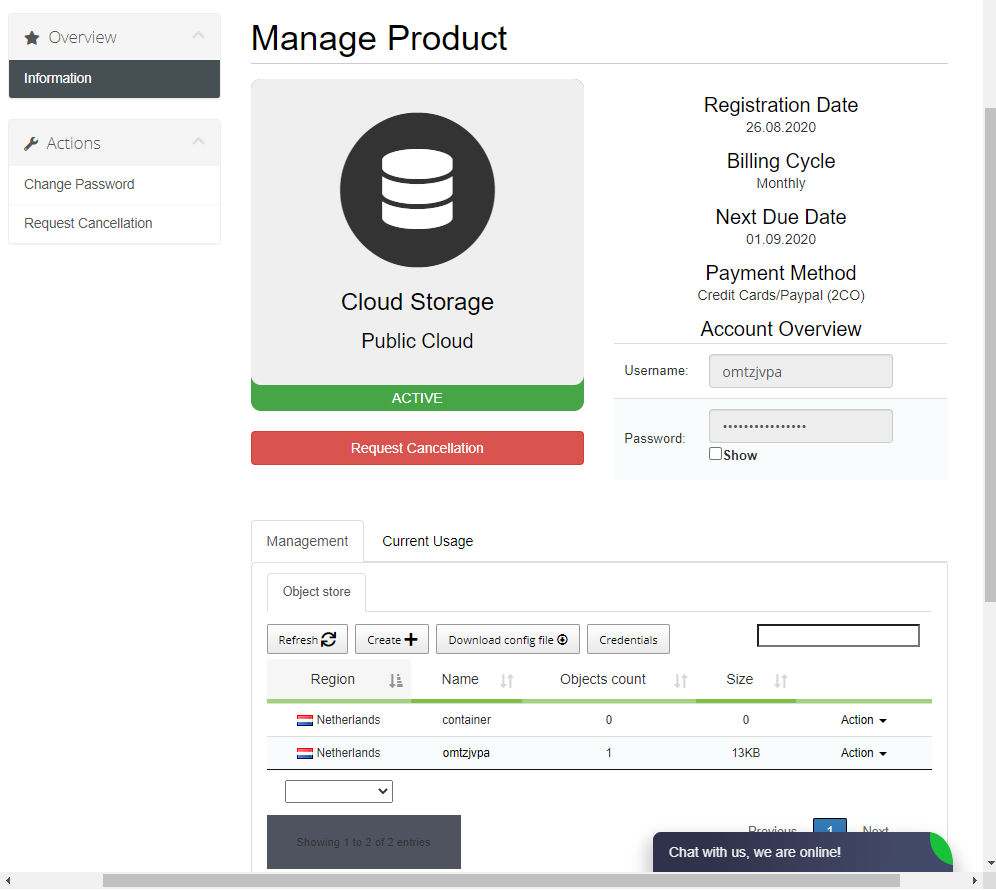996x890 pixels.
Task: Collapse the Actions sidebar panel chevron
Action: point(198,142)
